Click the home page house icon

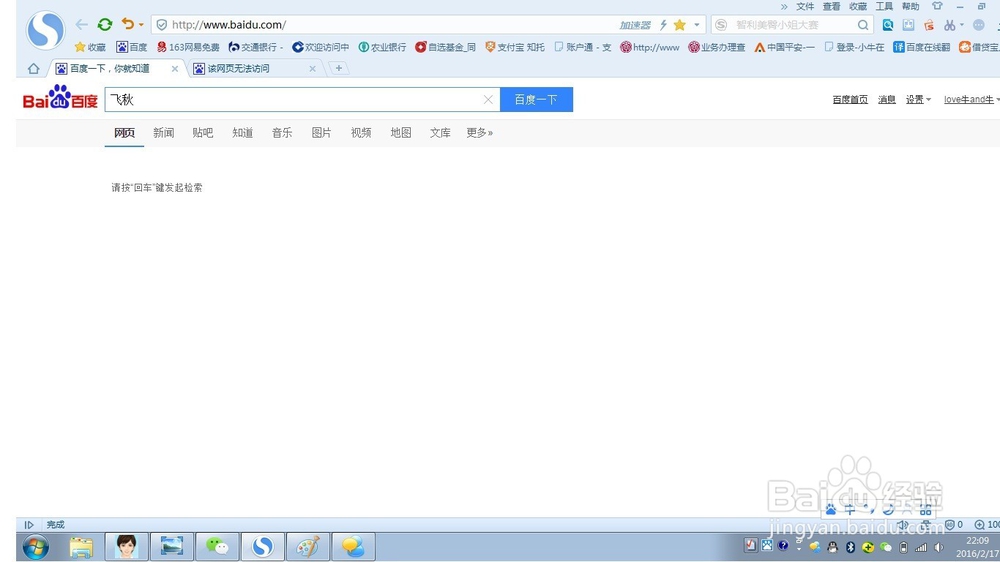pyautogui.click(x=33, y=68)
